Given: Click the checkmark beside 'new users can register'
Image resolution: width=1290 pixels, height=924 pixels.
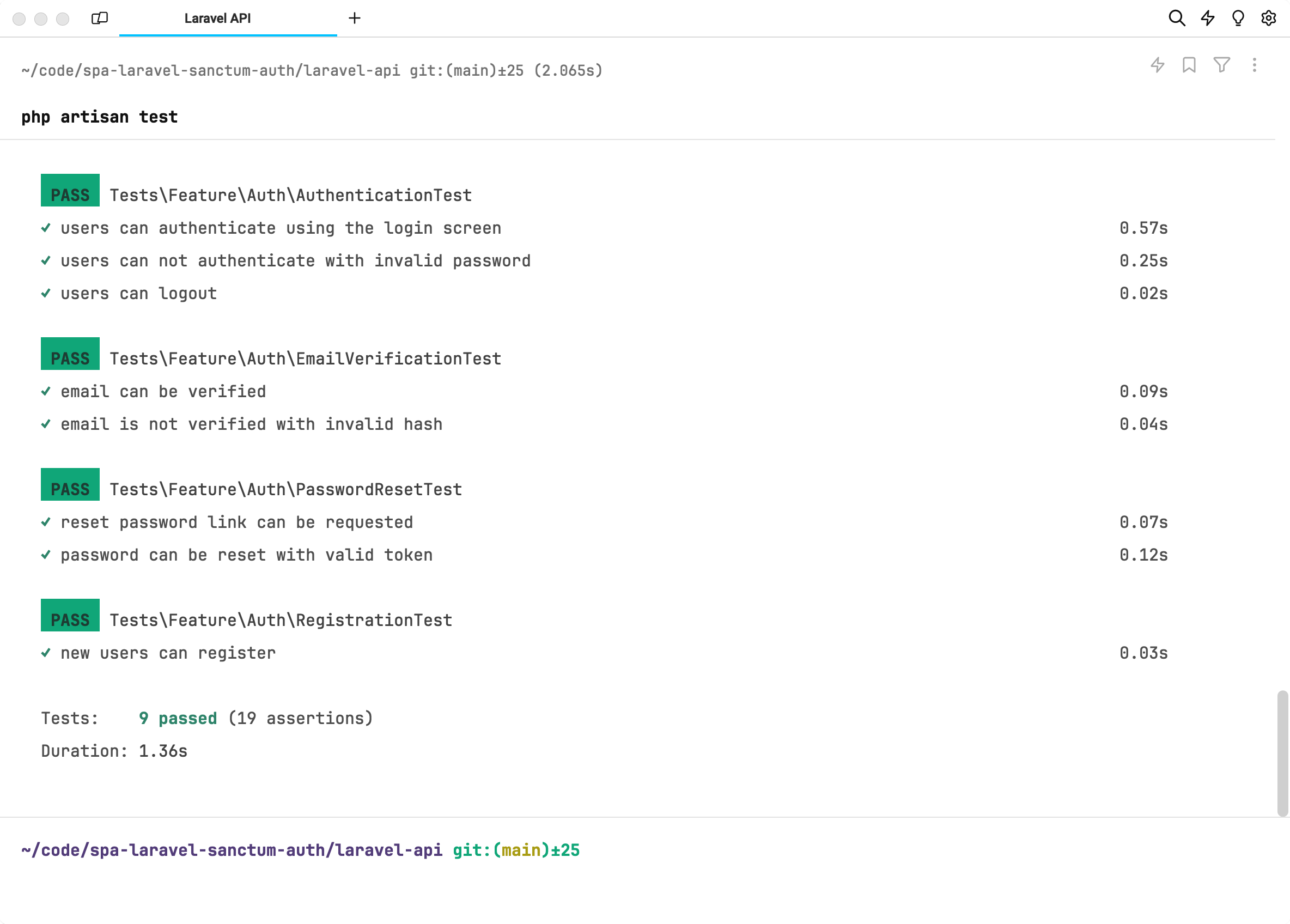Looking at the screenshot, I should click(x=46, y=653).
